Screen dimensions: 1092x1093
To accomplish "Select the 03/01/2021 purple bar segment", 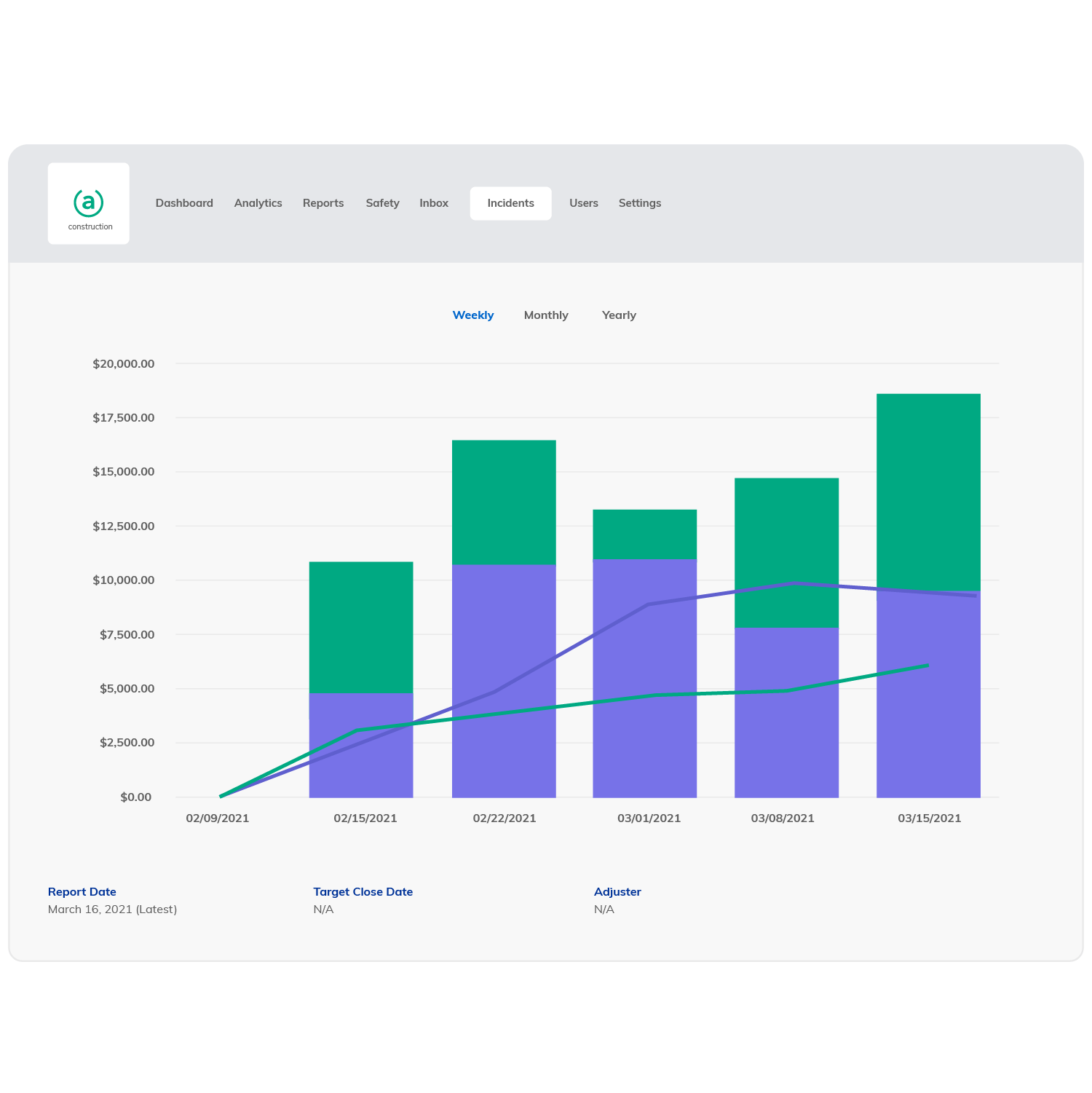I will click(645, 678).
